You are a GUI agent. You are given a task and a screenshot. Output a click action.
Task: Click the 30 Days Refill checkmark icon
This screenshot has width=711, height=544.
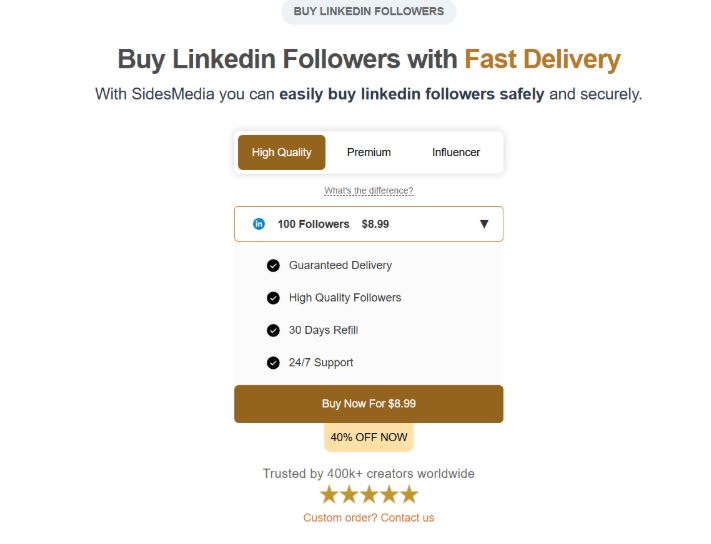click(x=273, y=330)
